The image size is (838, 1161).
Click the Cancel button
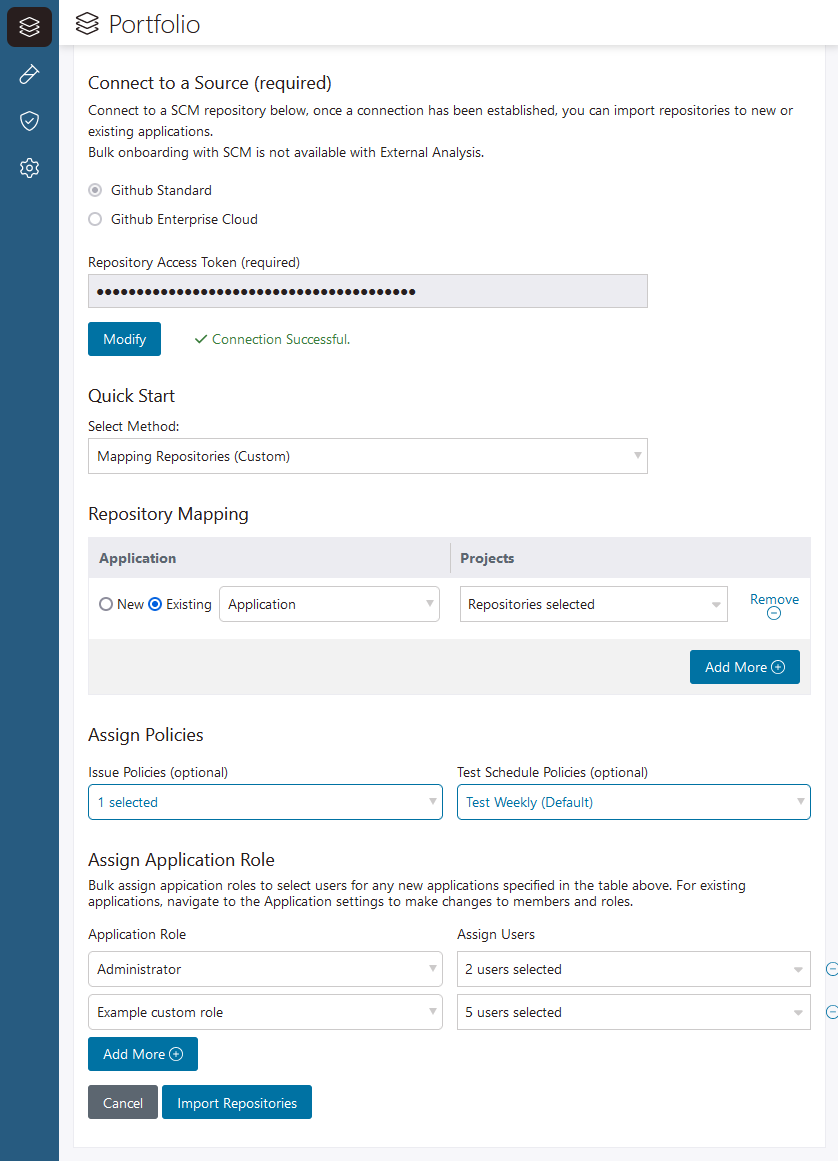coord(123,1103)
